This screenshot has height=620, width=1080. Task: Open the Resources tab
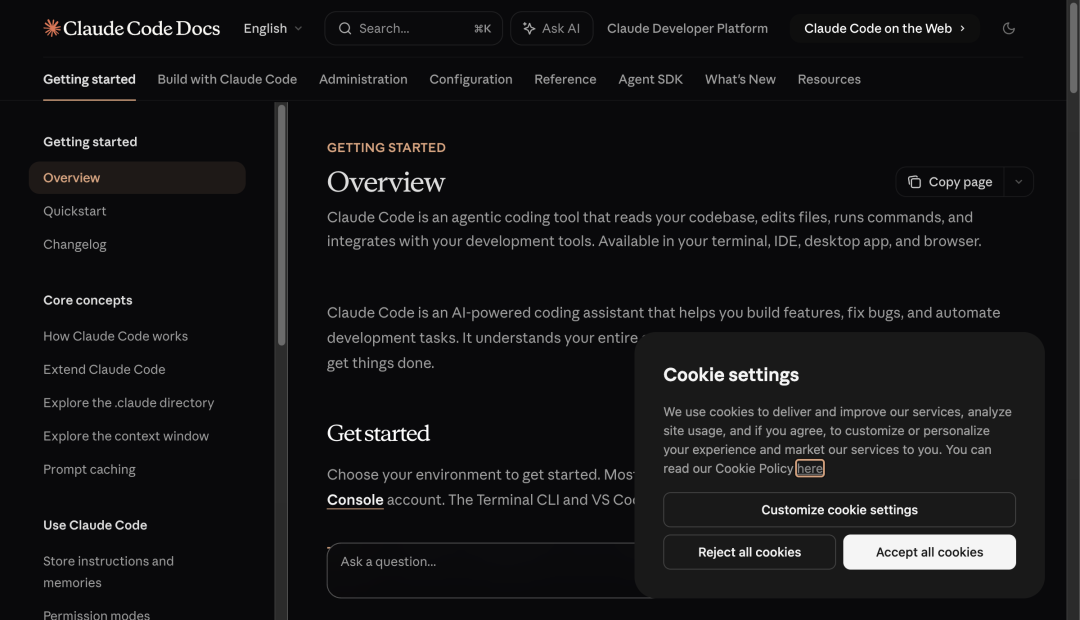pyautogui.click(x=829, y=79)
